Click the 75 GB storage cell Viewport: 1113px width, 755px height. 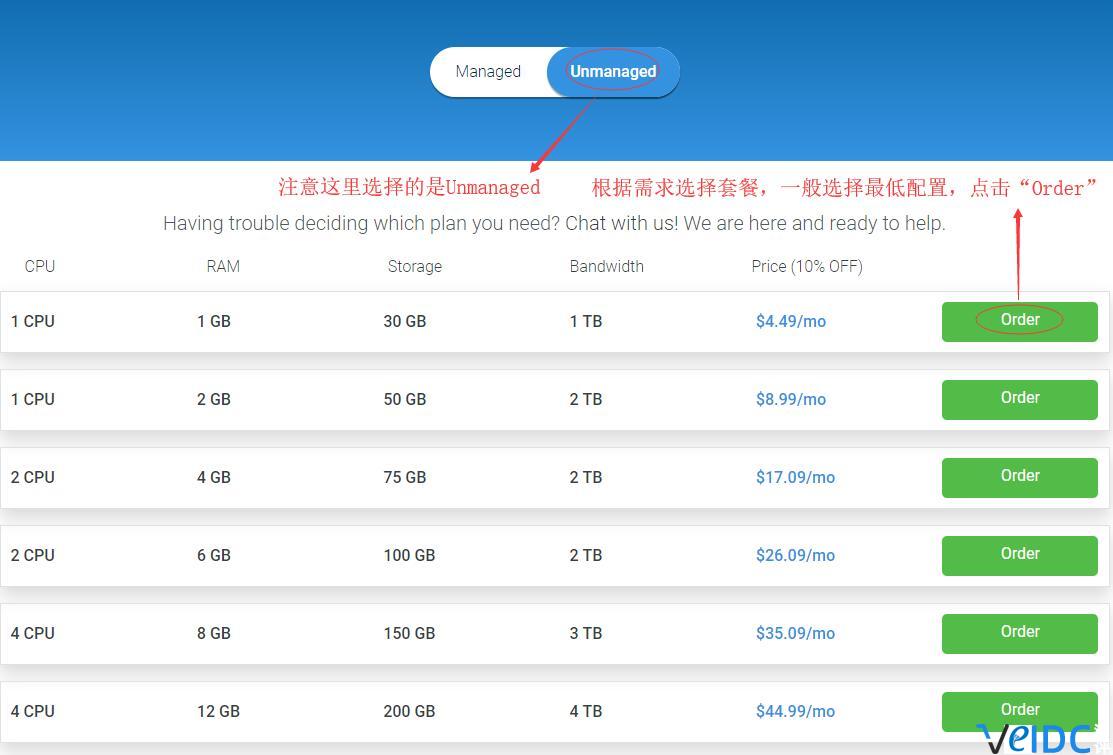[405, 478]
